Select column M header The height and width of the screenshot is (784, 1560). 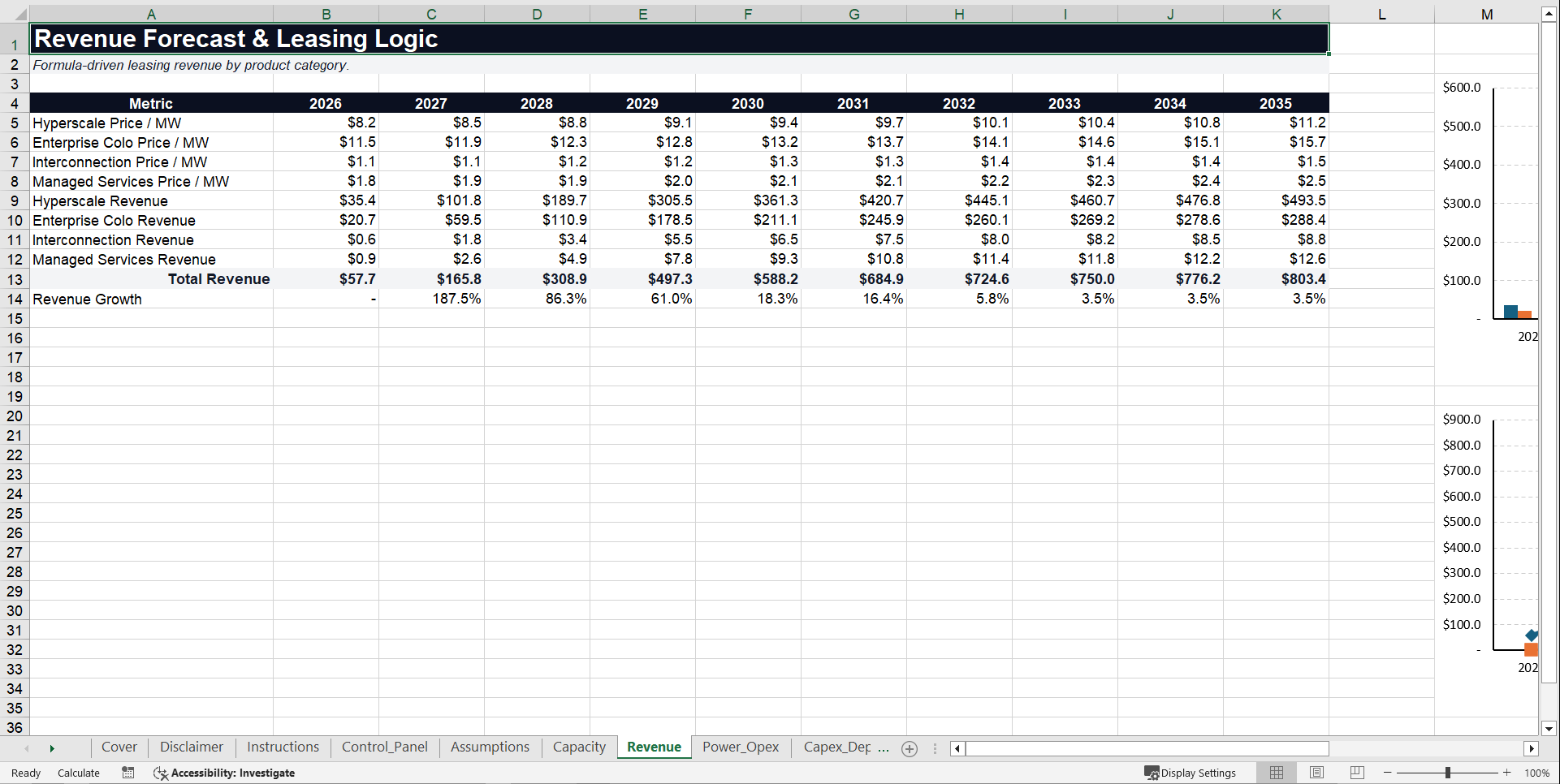(1486, 14)
